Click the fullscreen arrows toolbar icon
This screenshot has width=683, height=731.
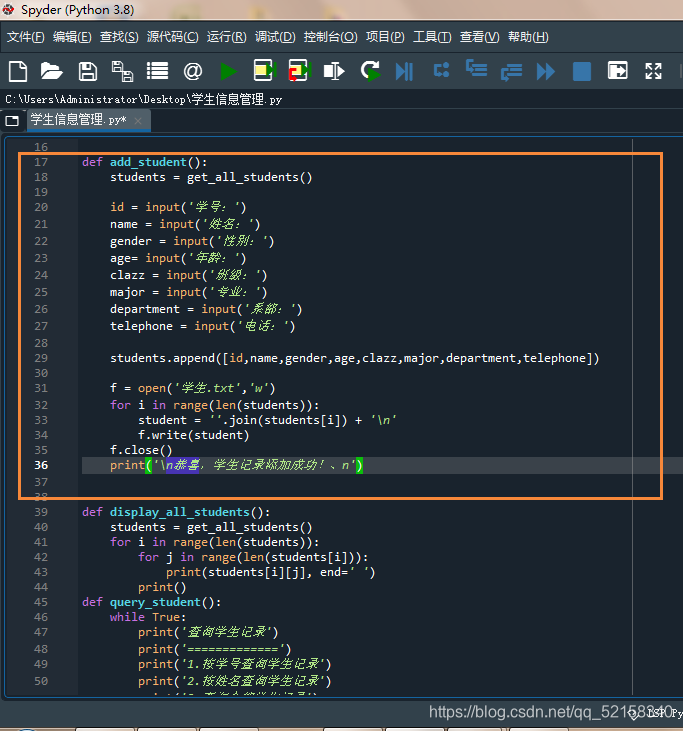click(x=654, y=71)
